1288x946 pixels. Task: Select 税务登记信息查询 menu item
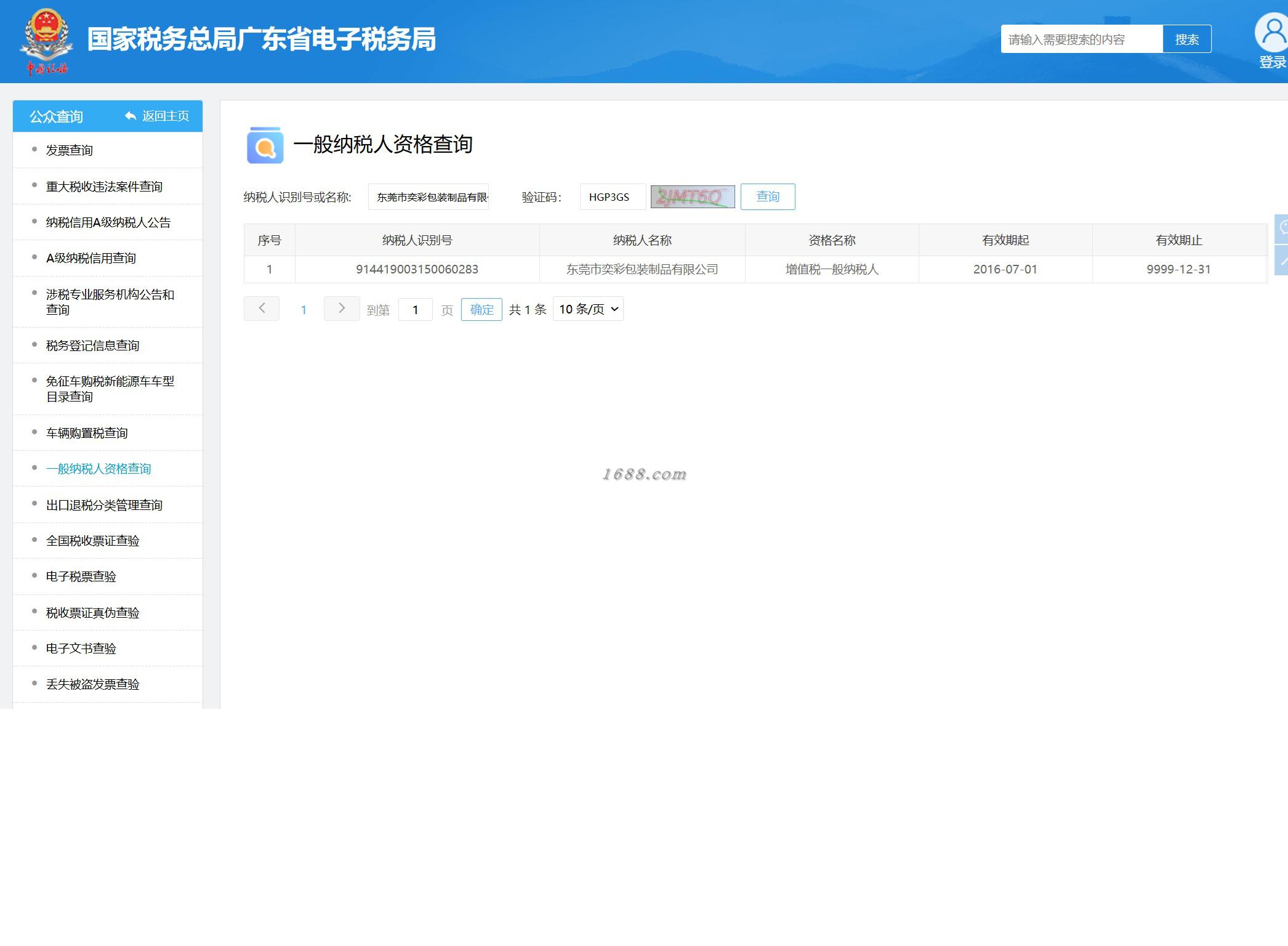point(93,346)
